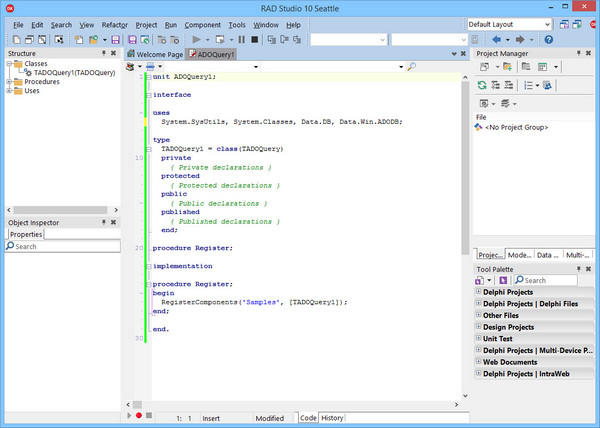Click the Tool Palette search field
The height and width of the screenshot is (428, 600).
tap(547, 281)
